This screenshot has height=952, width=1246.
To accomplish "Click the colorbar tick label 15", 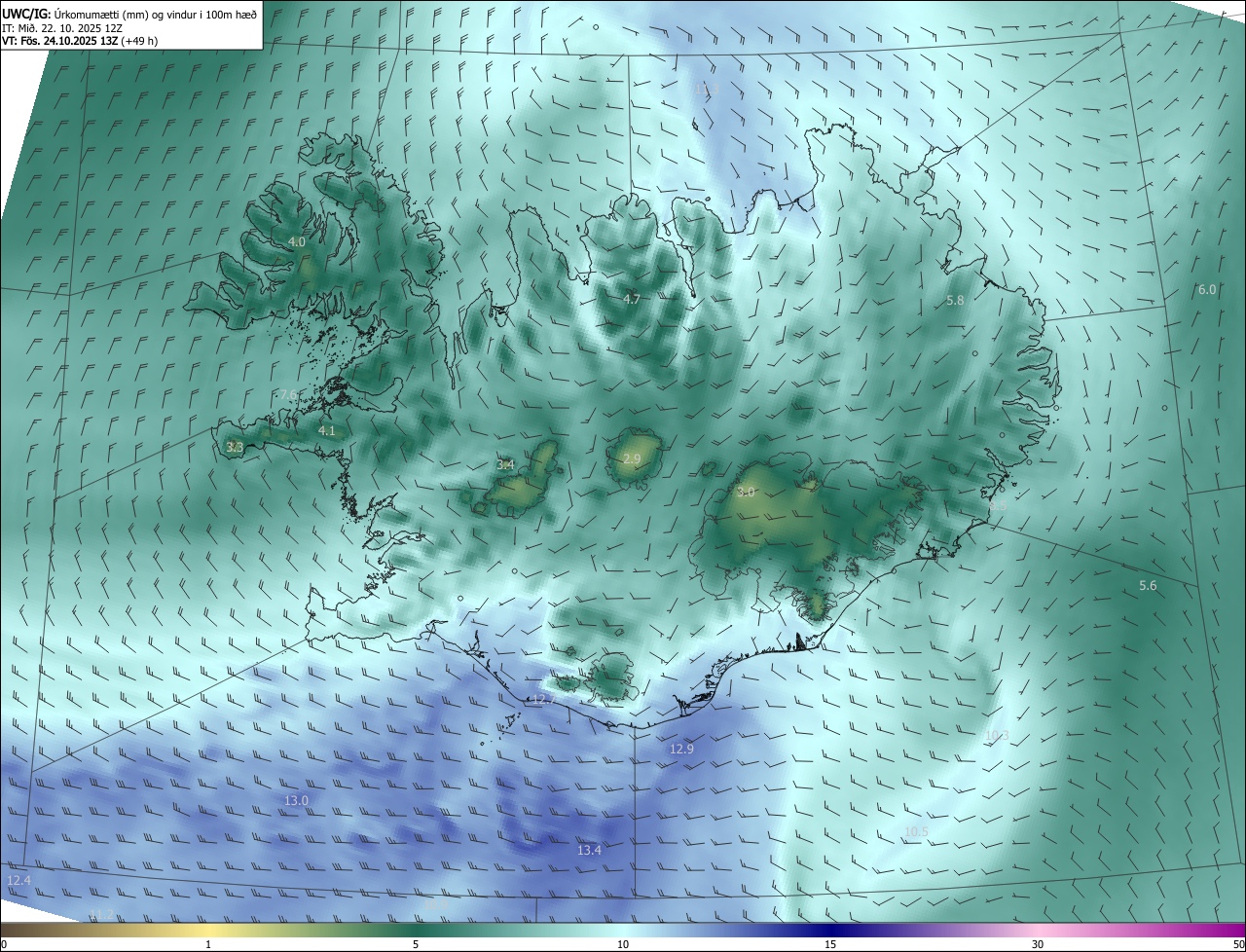I will click(830, 944).
